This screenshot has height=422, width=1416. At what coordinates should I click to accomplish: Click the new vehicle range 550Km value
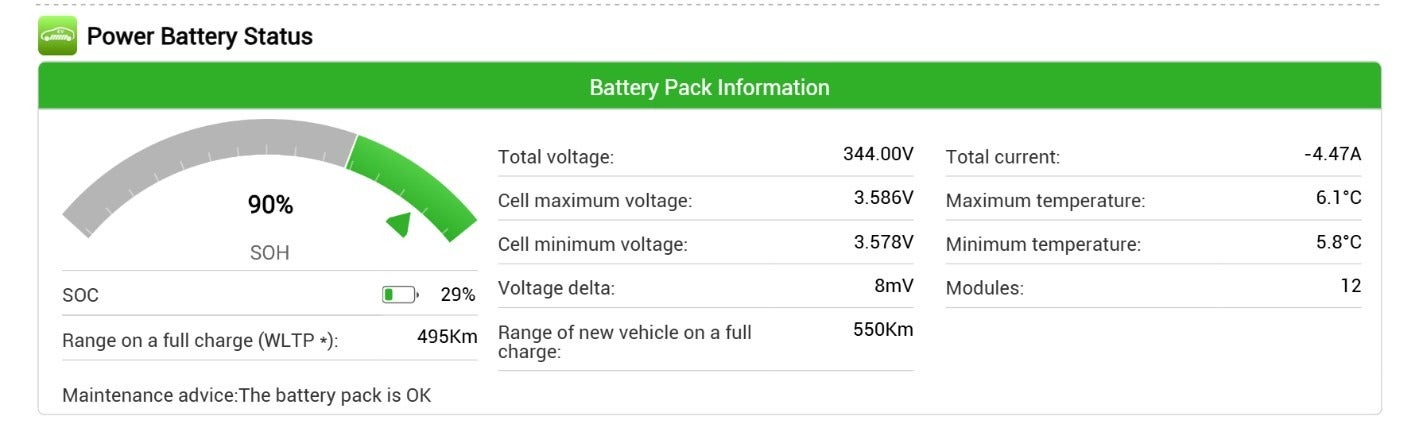point(883,330)
